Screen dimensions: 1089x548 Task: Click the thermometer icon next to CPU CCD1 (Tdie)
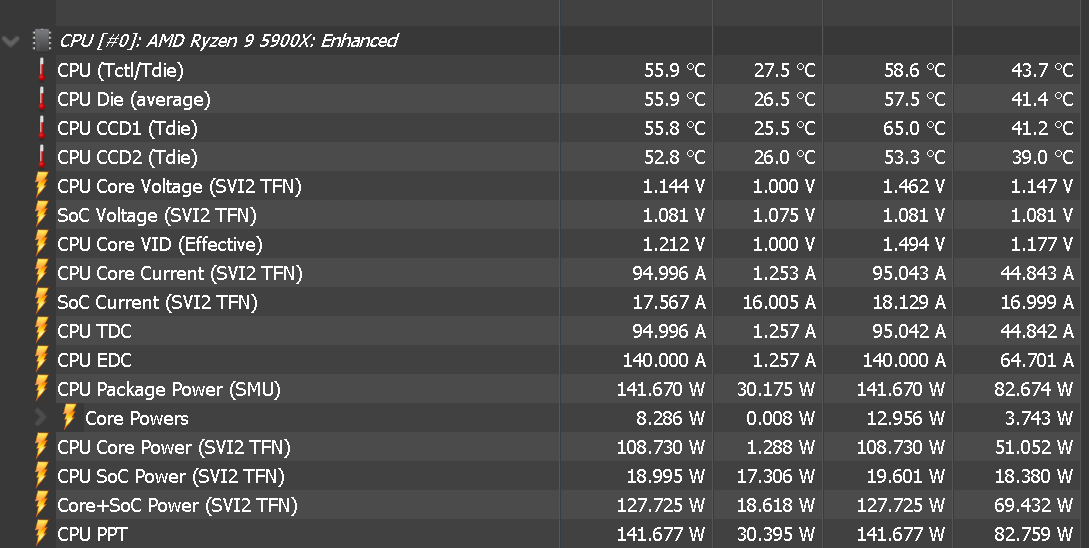pos(42,128)
